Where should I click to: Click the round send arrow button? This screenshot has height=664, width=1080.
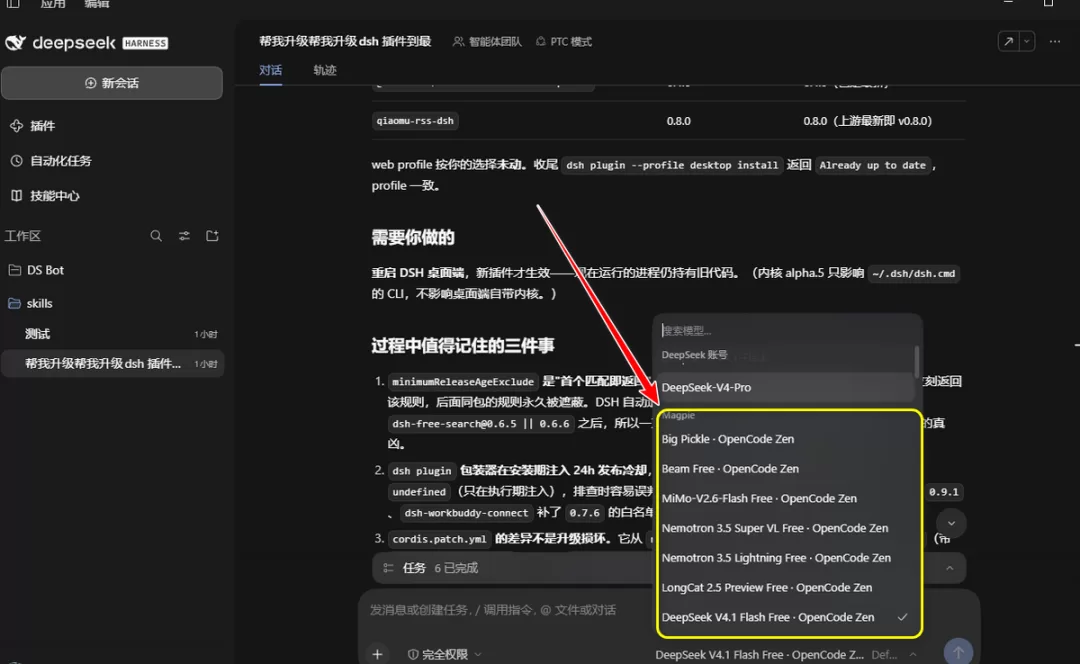click(x=958, y=652)
